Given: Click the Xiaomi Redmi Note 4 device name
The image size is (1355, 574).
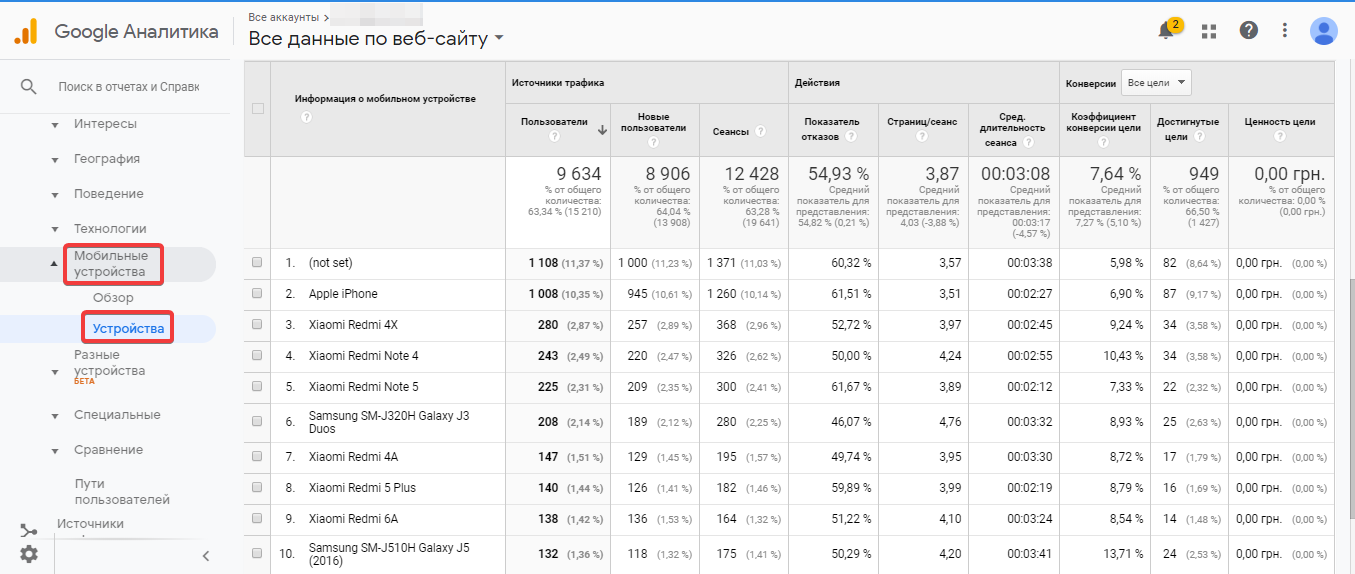Looking at the screenshot, I should (x=364, y=356).
